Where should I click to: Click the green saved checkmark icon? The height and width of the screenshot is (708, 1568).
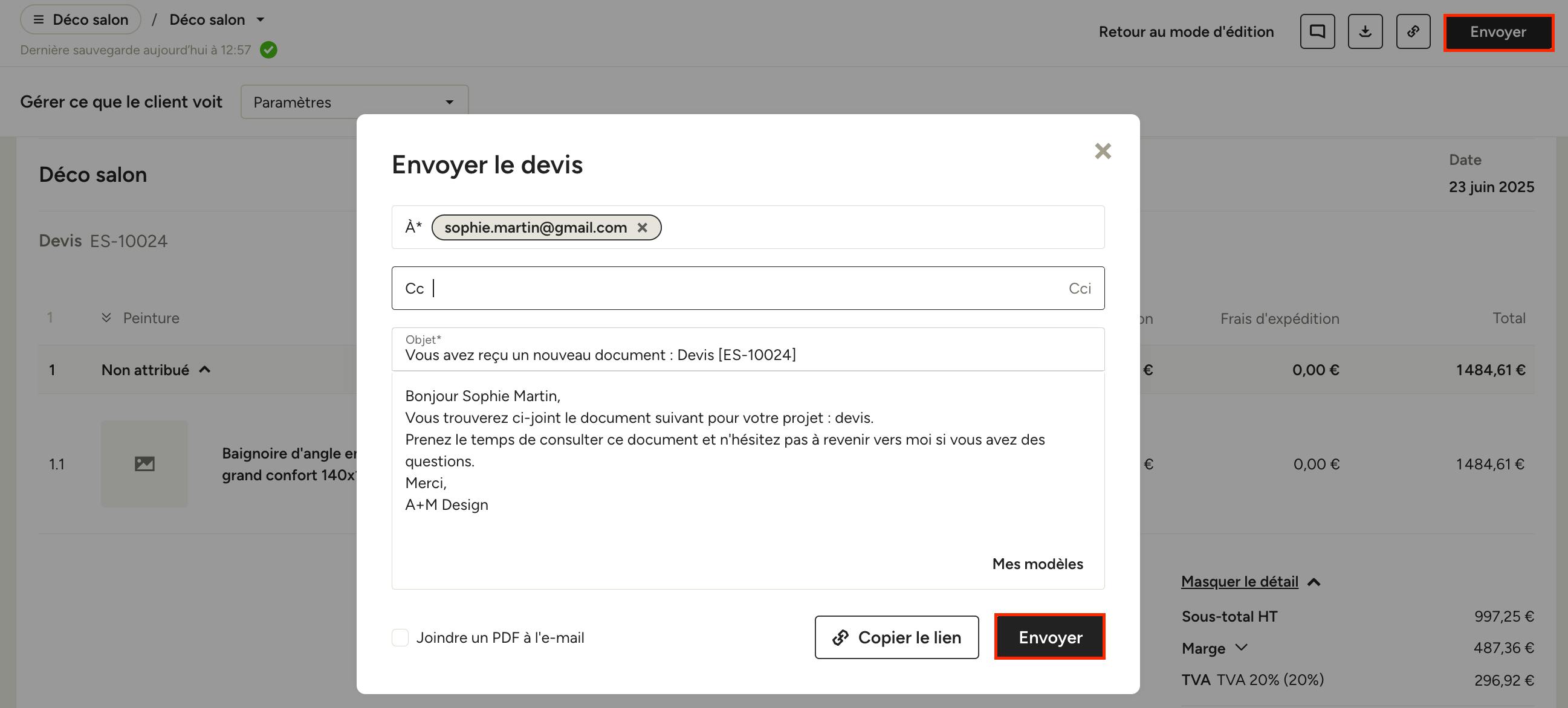click(268, 50)
